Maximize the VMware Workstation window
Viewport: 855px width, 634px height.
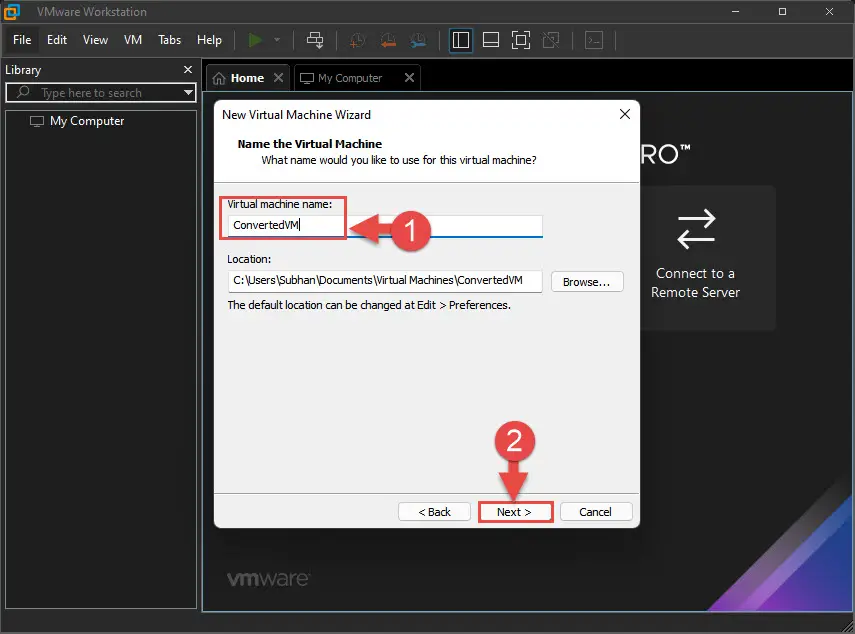coord(782,11)
